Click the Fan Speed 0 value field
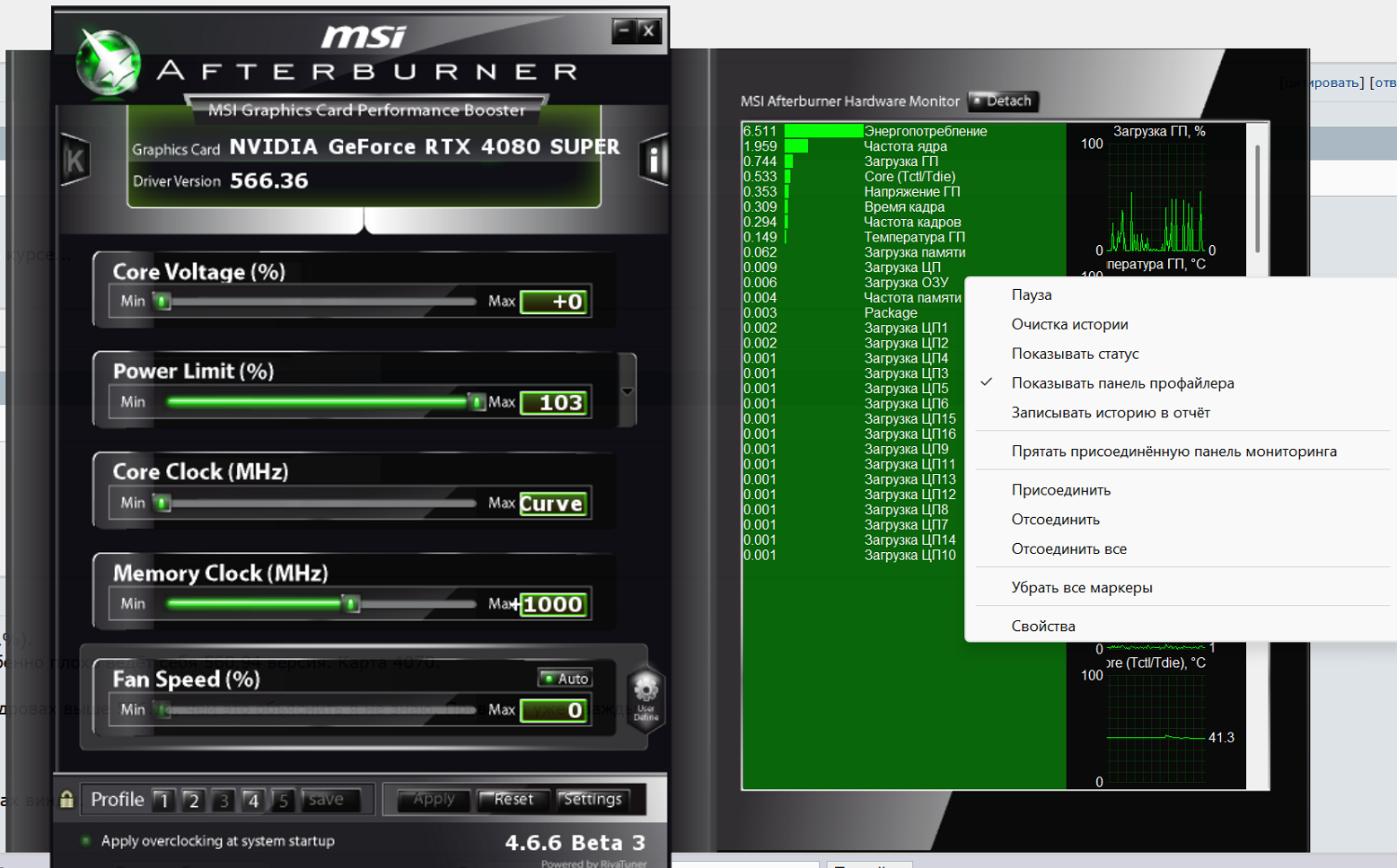The height and width of the screenshot is (868, 1397). (554, 710)
